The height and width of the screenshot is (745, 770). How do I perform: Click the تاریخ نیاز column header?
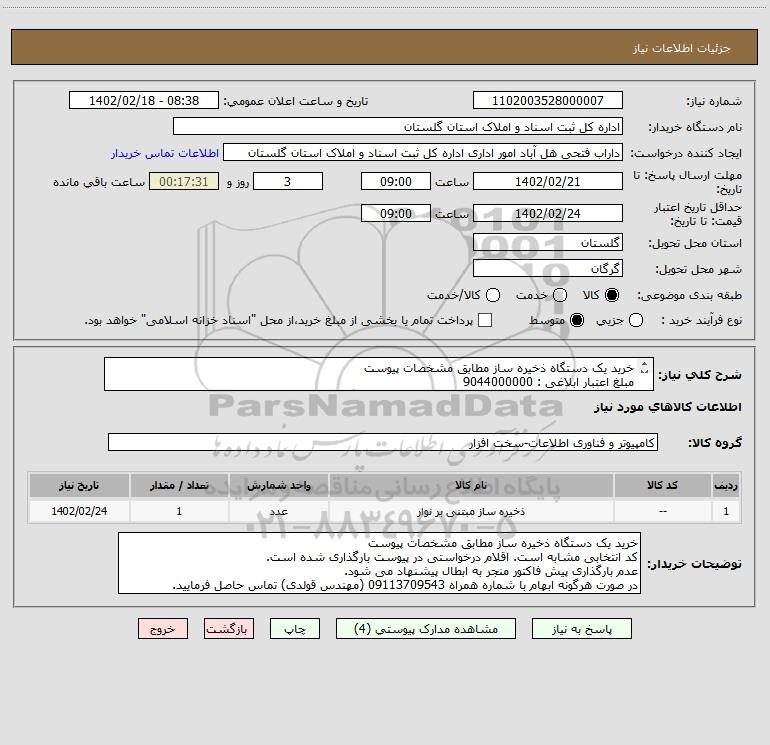click(x=79, y=485)
